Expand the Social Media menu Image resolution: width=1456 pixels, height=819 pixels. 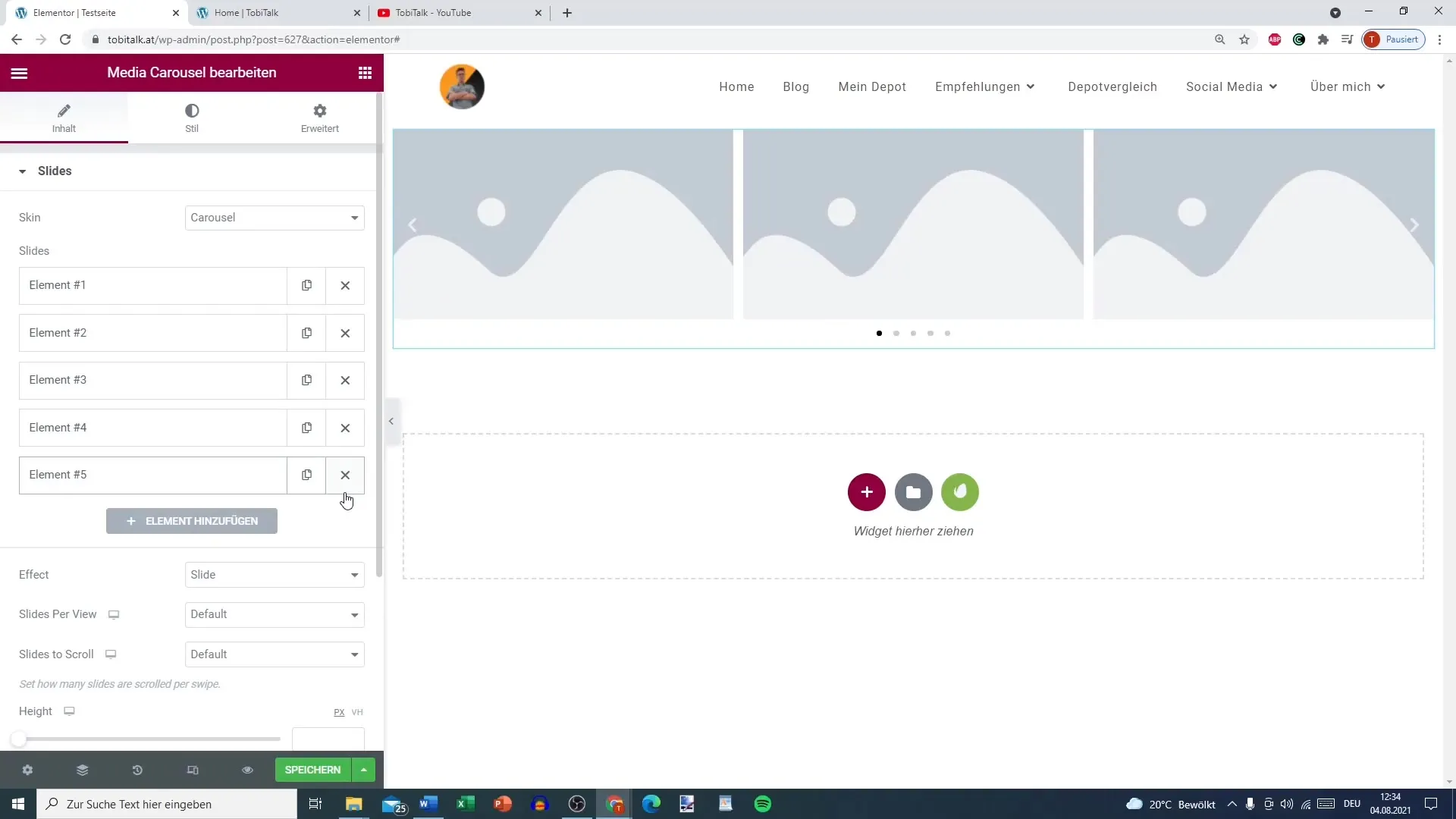point(1232,86)
